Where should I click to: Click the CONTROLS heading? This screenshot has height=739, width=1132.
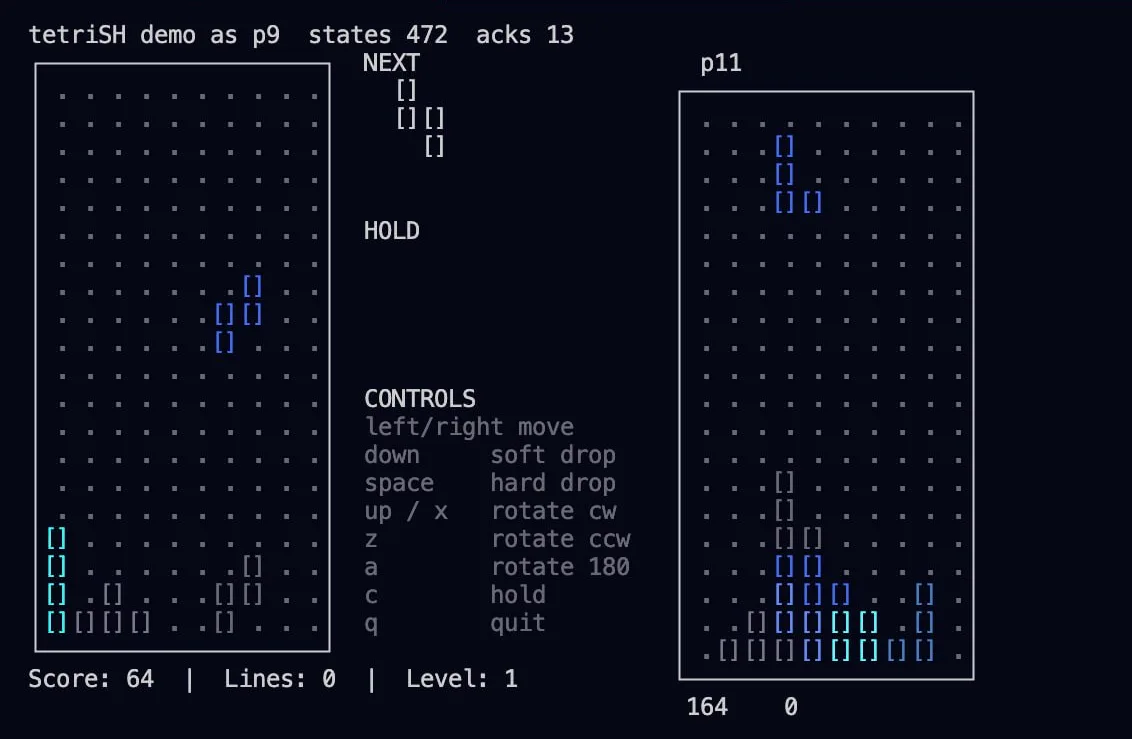coord(419,398)
